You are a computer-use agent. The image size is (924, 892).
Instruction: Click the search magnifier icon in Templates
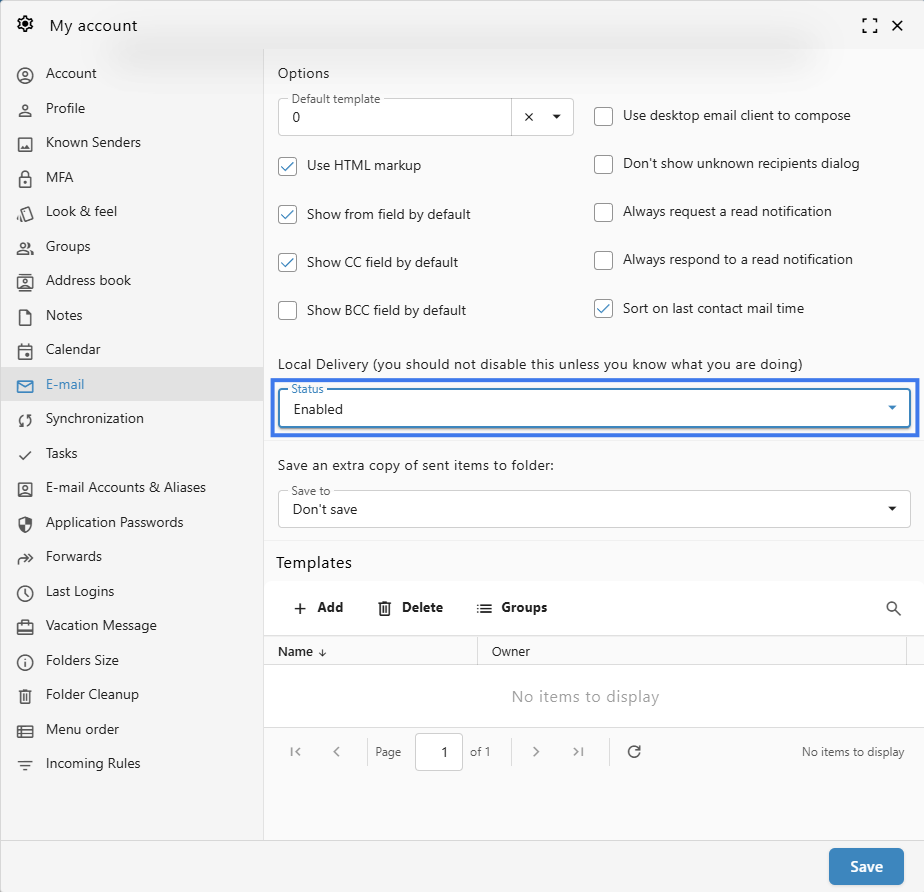pos(893,608)
